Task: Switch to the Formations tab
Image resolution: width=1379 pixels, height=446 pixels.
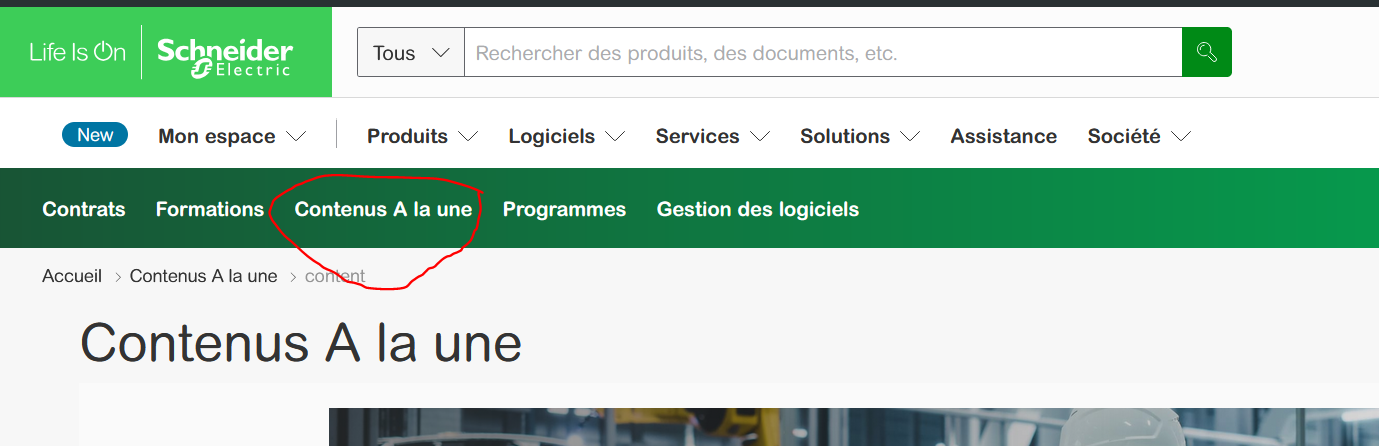Action: tap(210, 209)
